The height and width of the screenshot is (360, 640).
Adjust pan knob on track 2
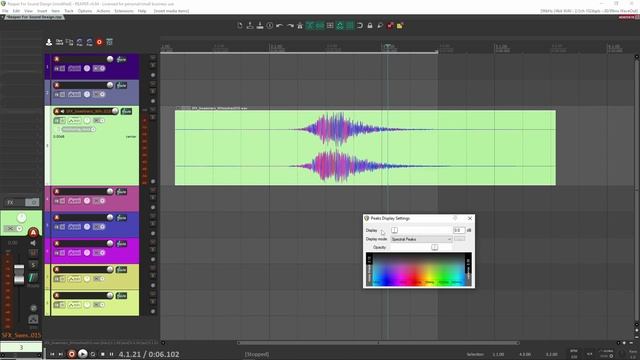point(87,94)
